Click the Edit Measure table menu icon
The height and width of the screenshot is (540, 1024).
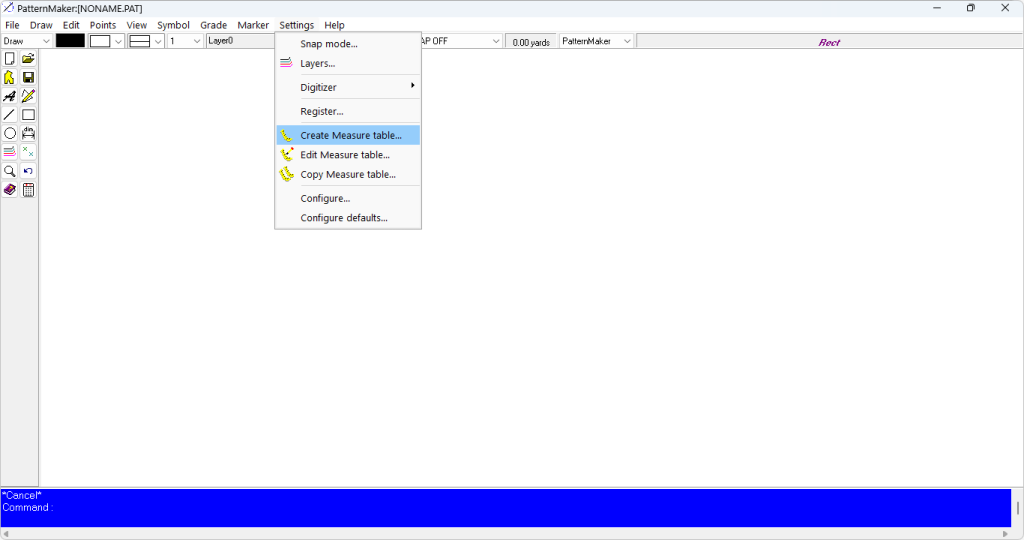pyautogui.click(x=286, y=155)
